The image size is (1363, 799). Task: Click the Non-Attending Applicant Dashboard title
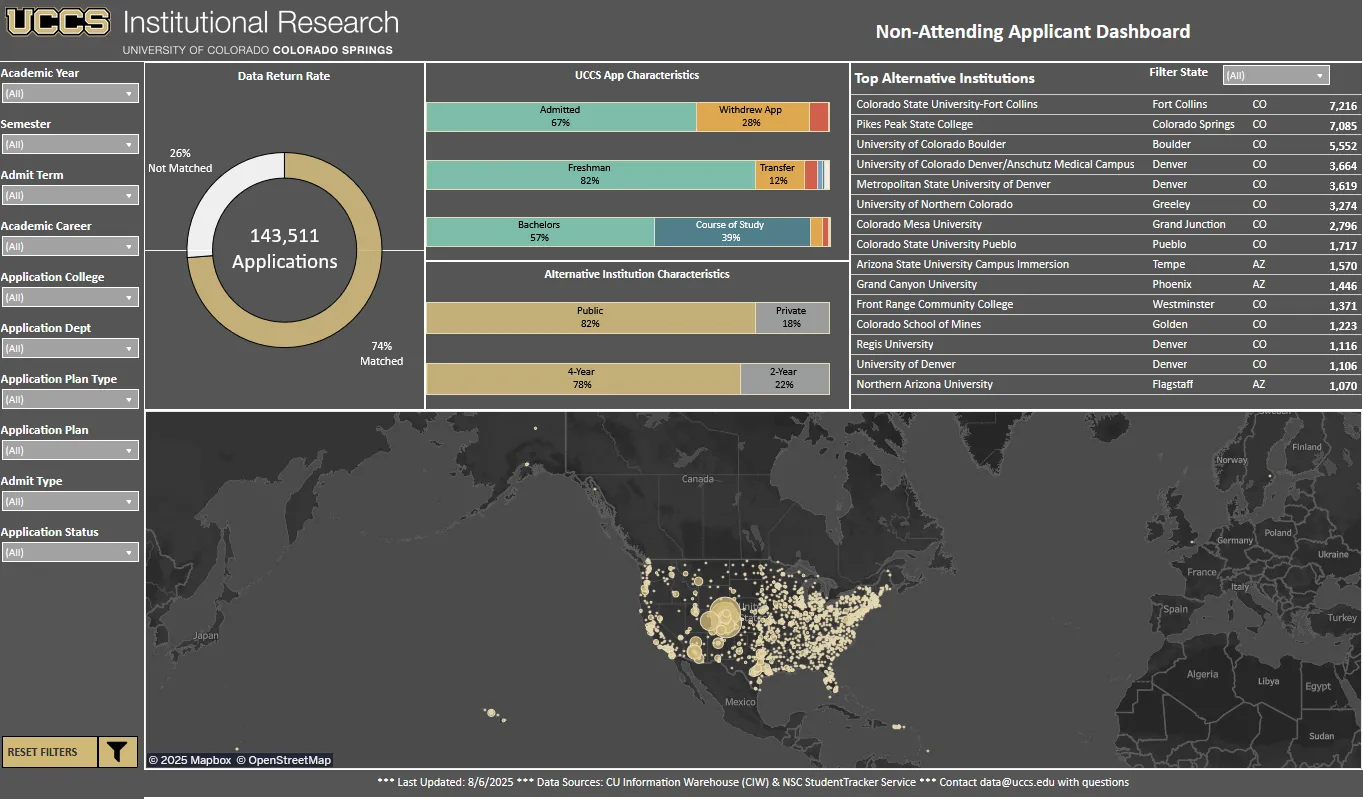coord(1033,32)
